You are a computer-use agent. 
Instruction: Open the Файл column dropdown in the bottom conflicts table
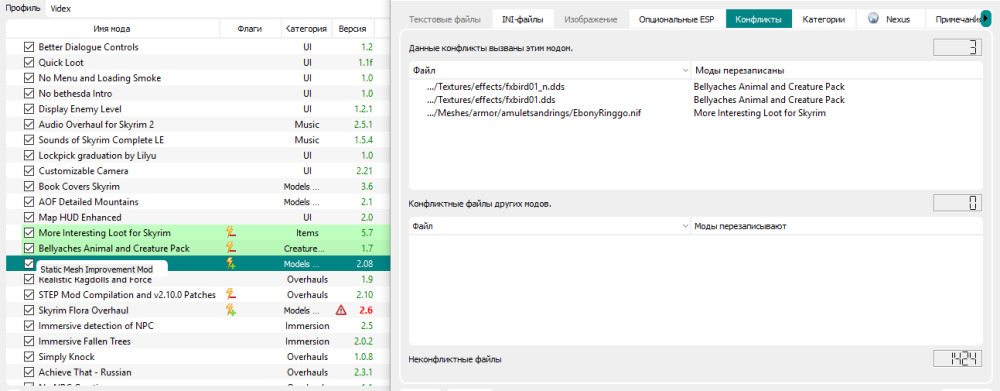click(685, 226)
